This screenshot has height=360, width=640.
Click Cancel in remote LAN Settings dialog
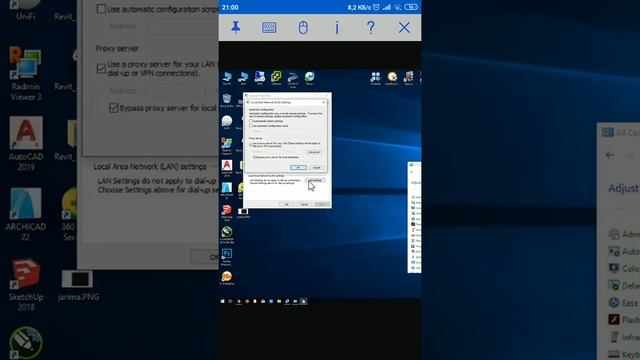(x=317, y=167)
